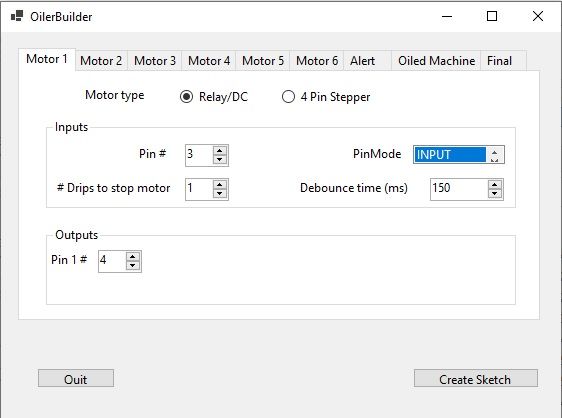Click into the Debounce time text field
The height and width of the screenshot is (418, 562).
pos(459,189)
